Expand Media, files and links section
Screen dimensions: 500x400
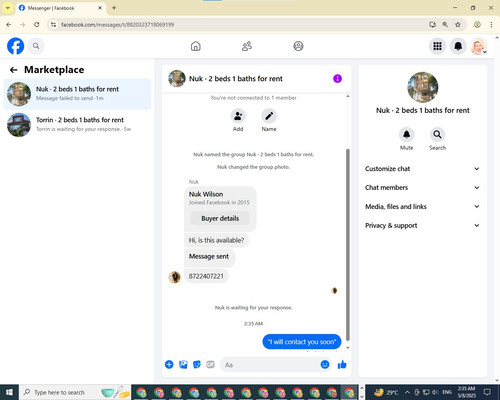click(422, 207)
